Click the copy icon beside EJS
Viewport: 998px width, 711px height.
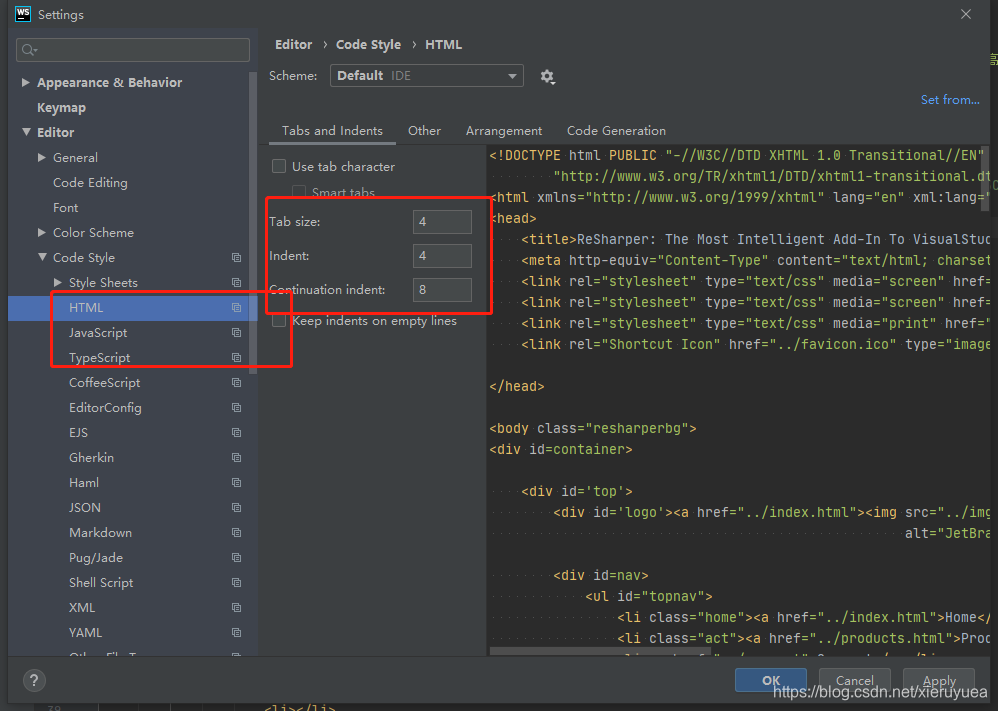[x=236, y=432]
